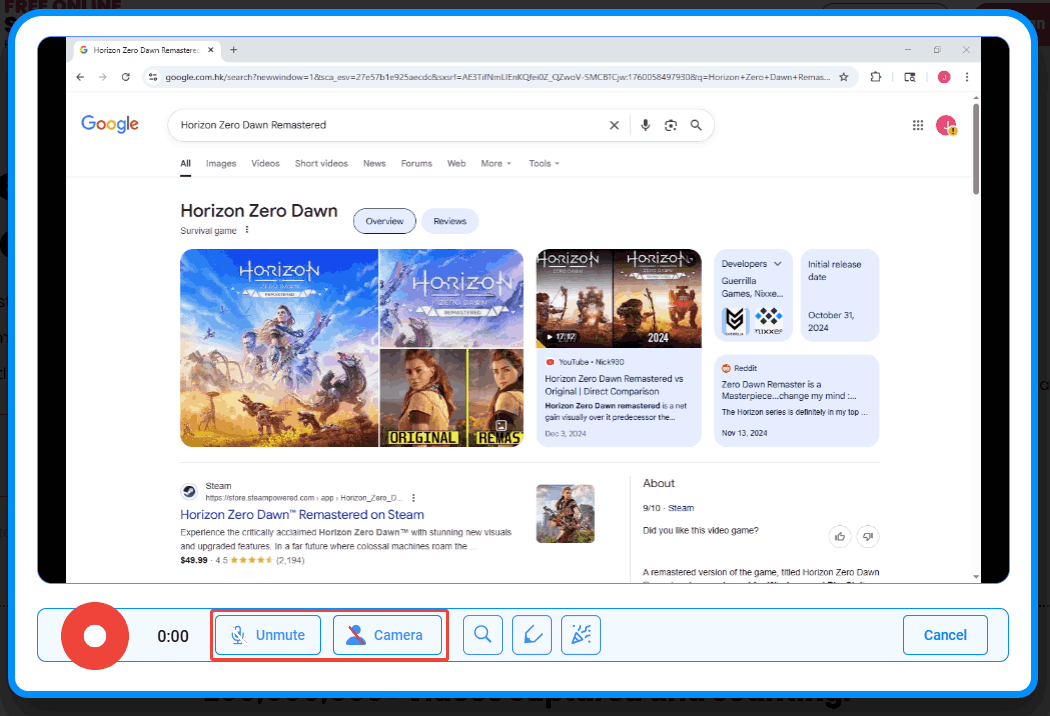This screenshot has width=1050, height=716.
Task: Select the Reviews tab for Horizon Zero Dawn
Action: pos(450,221)
